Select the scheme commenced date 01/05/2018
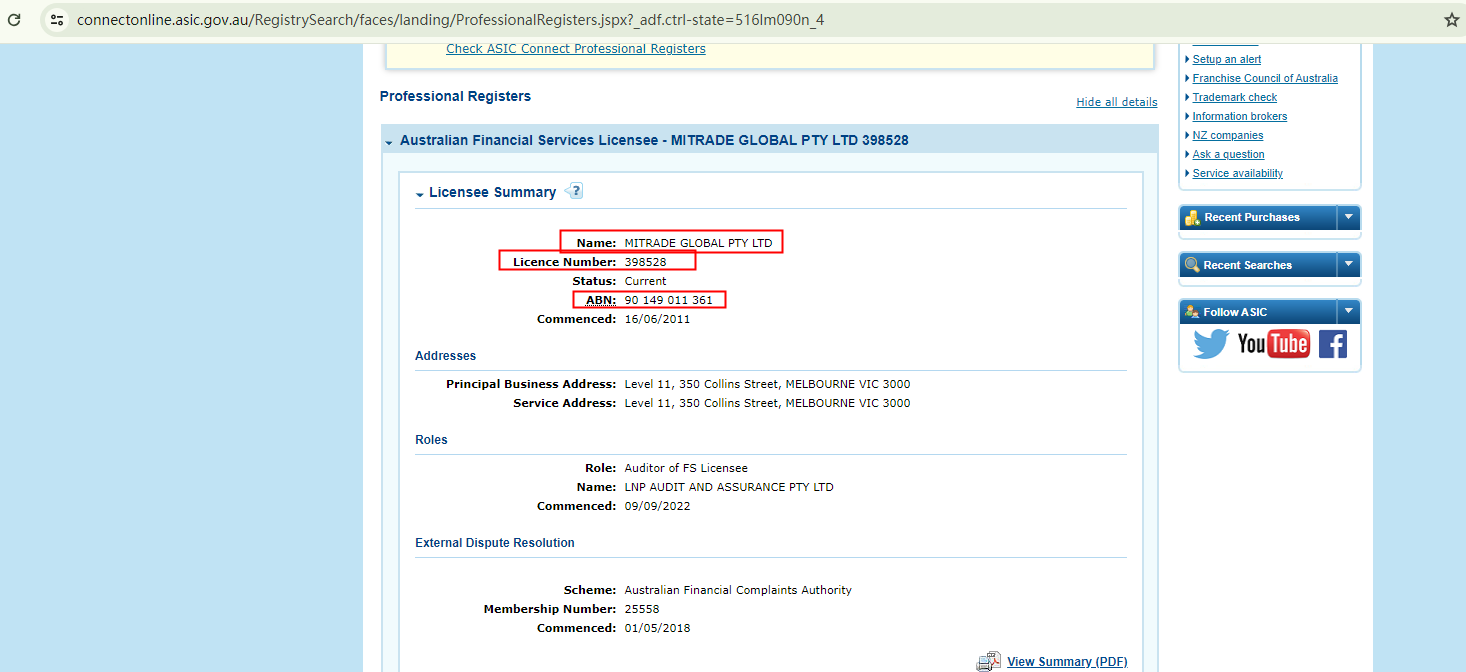Image resolution: width=1466 pixels, height=672 pixels. pyautogui.click(x=657, y=628)
